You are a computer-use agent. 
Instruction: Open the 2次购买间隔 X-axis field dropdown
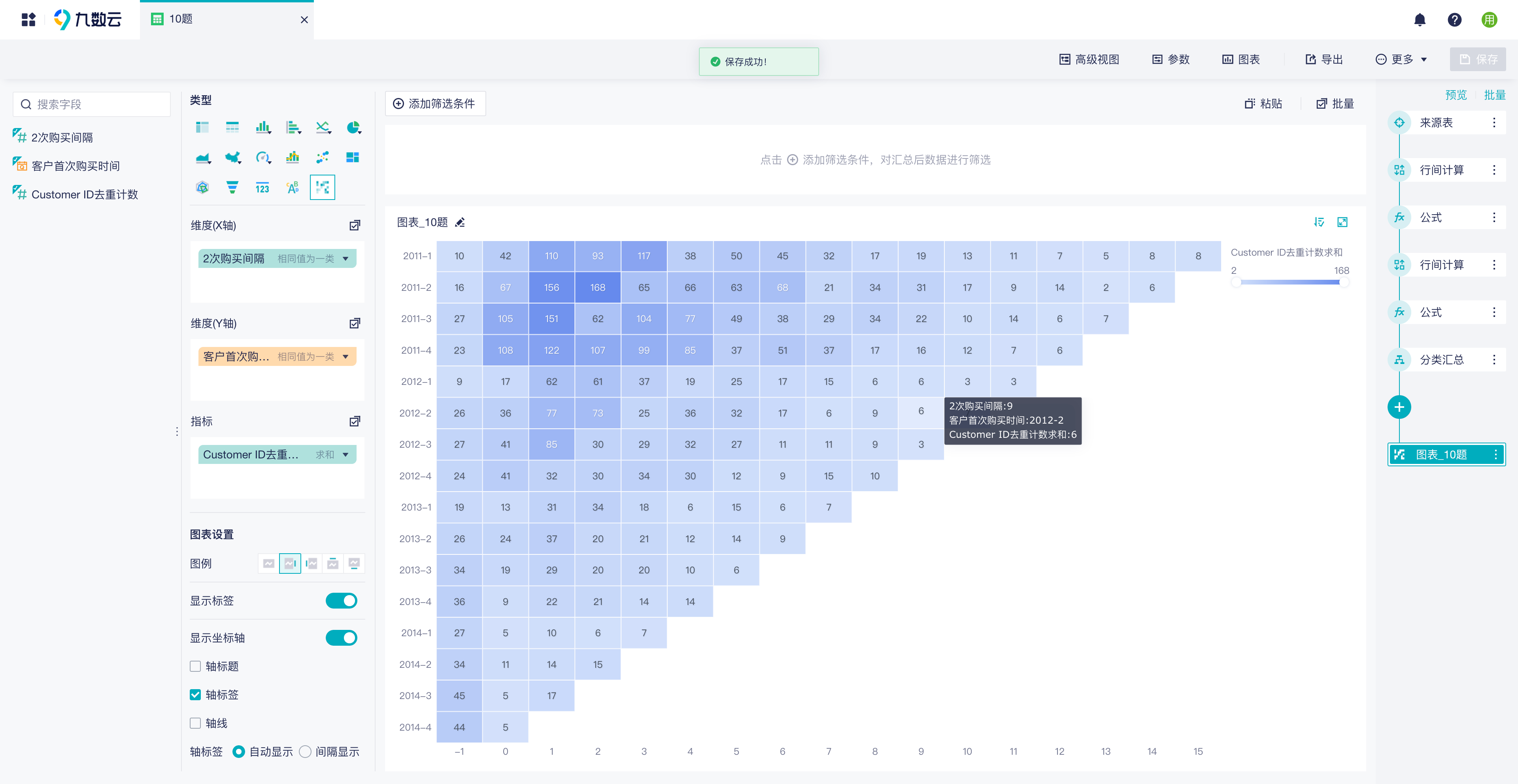pos(346,258)
